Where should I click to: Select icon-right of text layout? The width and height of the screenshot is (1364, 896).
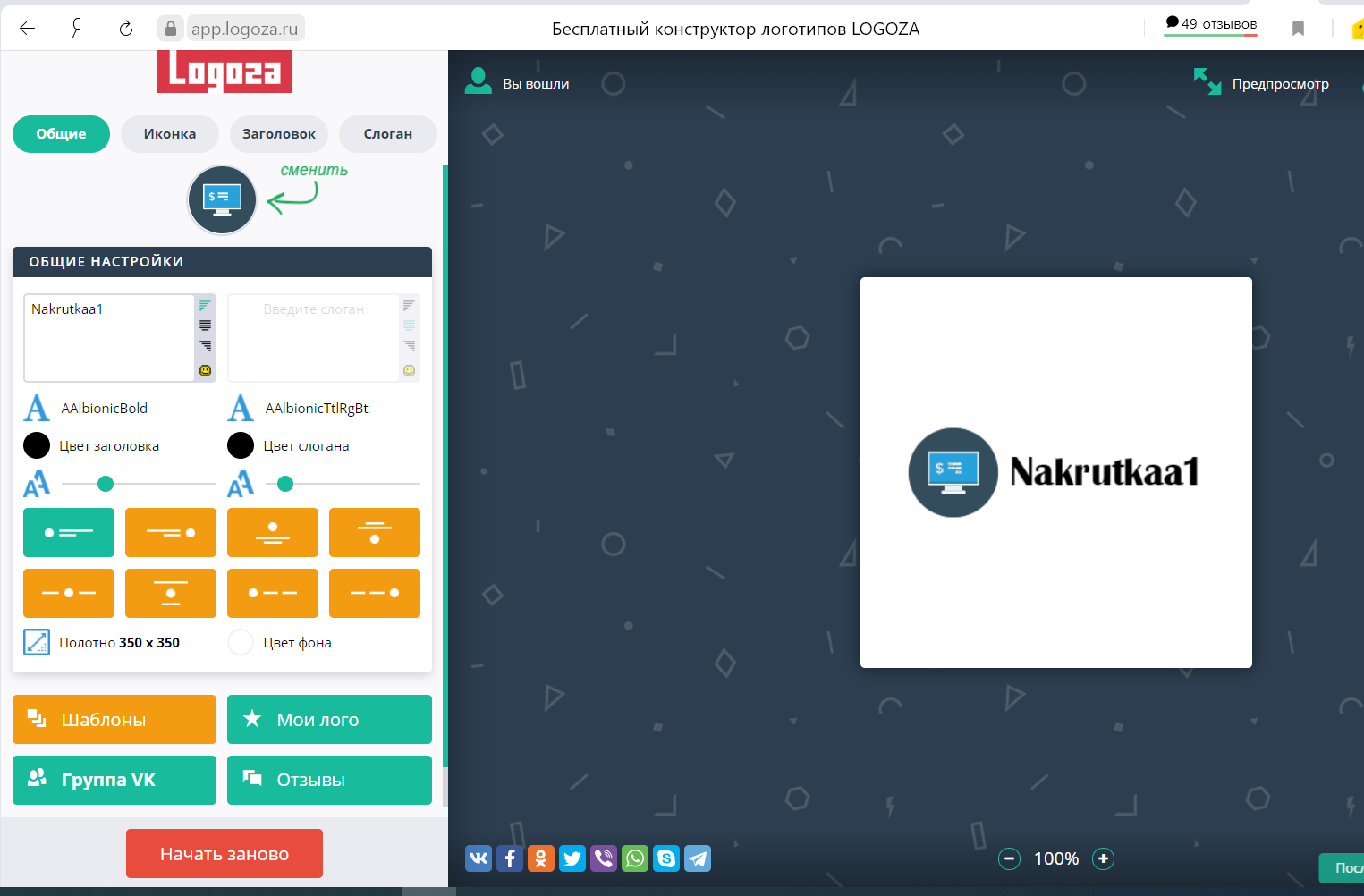pos(171,533)
